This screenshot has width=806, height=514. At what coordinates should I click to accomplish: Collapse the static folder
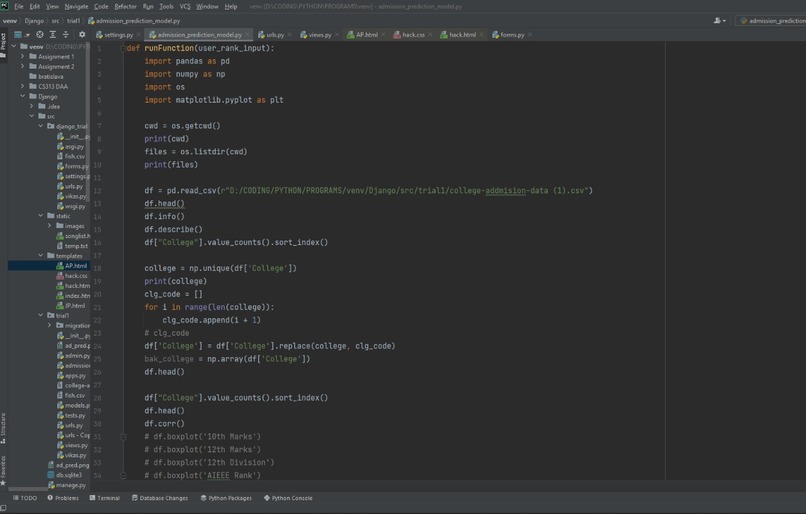click(x=41, y=216)
